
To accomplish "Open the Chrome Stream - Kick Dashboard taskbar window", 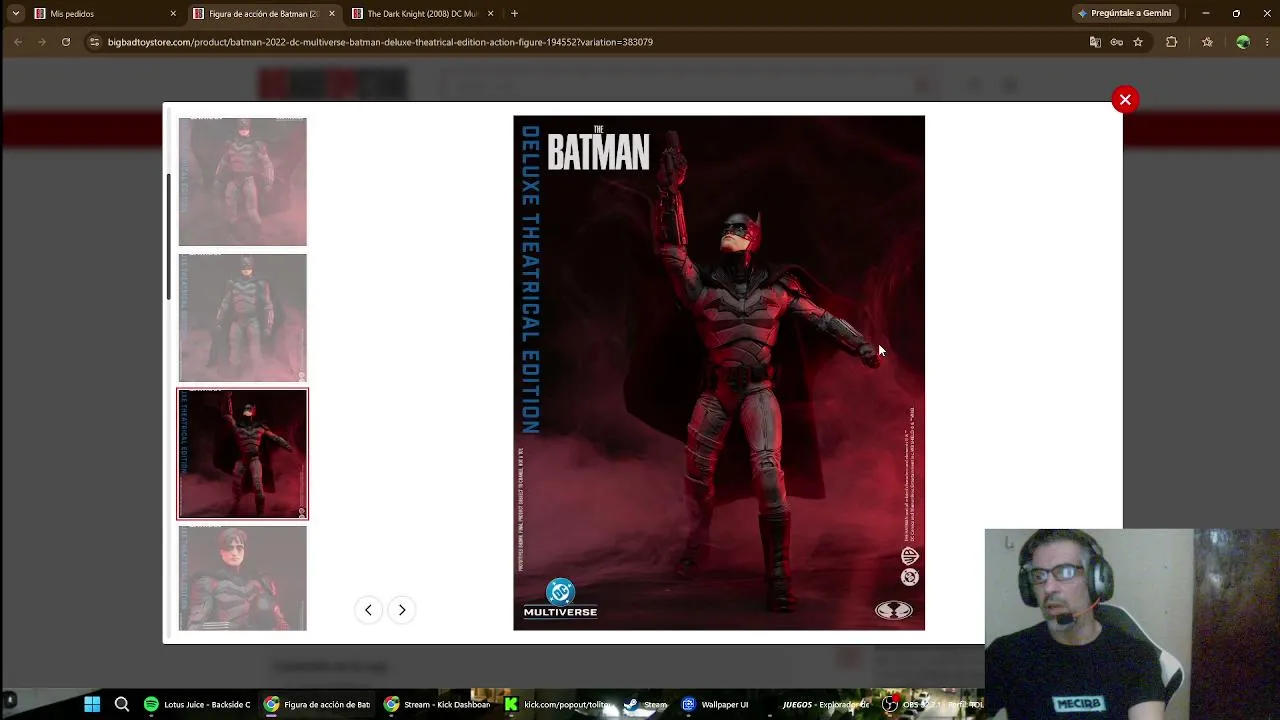I will point(437,705).
